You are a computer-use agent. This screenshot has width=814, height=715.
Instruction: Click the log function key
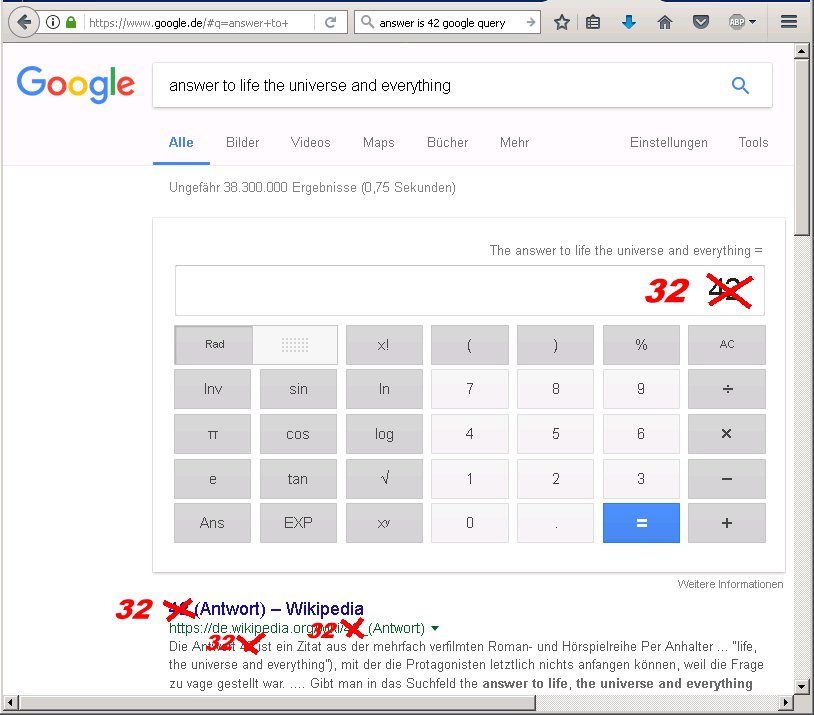coord(384,434)
